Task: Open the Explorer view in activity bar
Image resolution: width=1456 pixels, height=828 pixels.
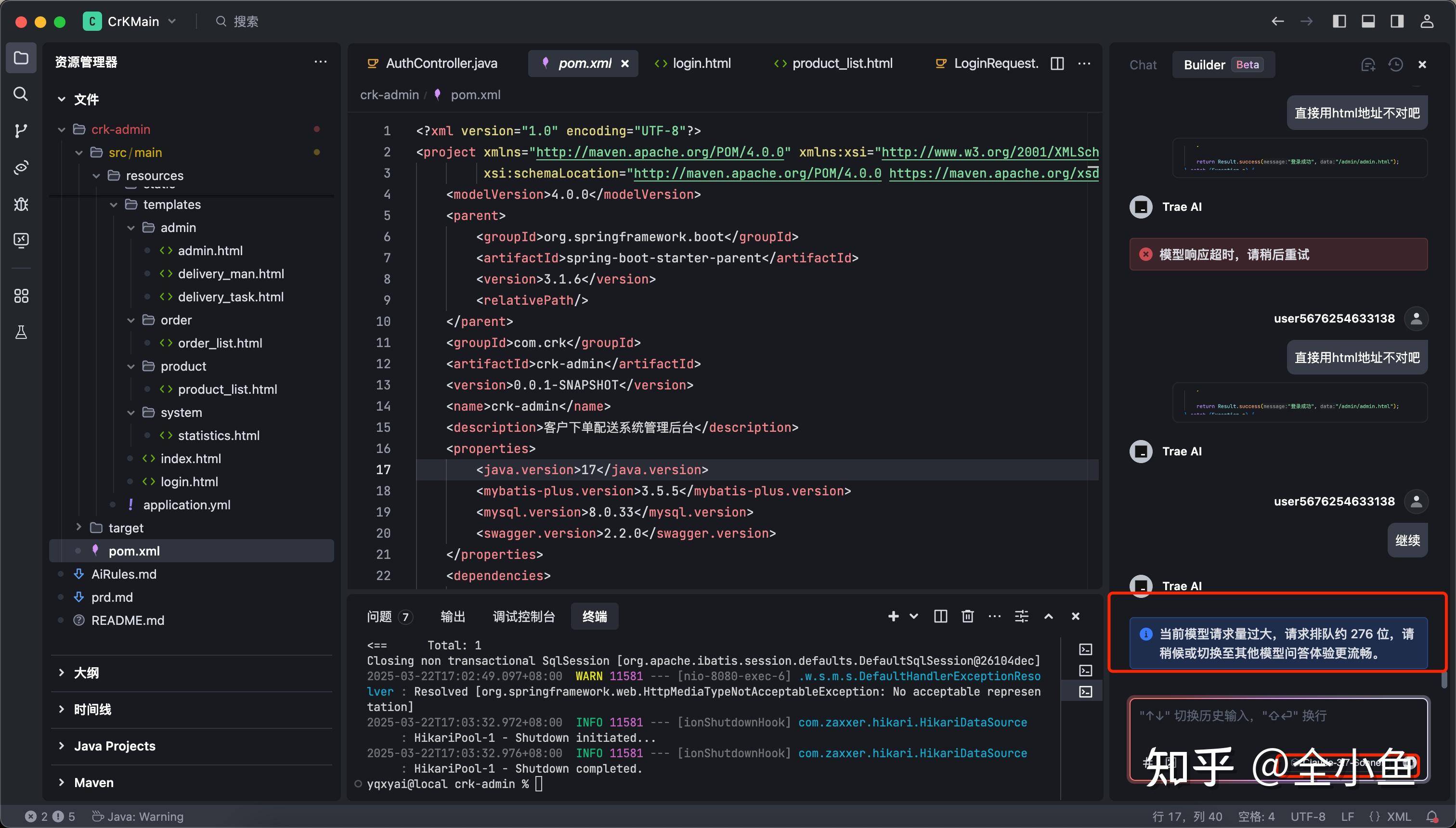Action: click(21, 58)
